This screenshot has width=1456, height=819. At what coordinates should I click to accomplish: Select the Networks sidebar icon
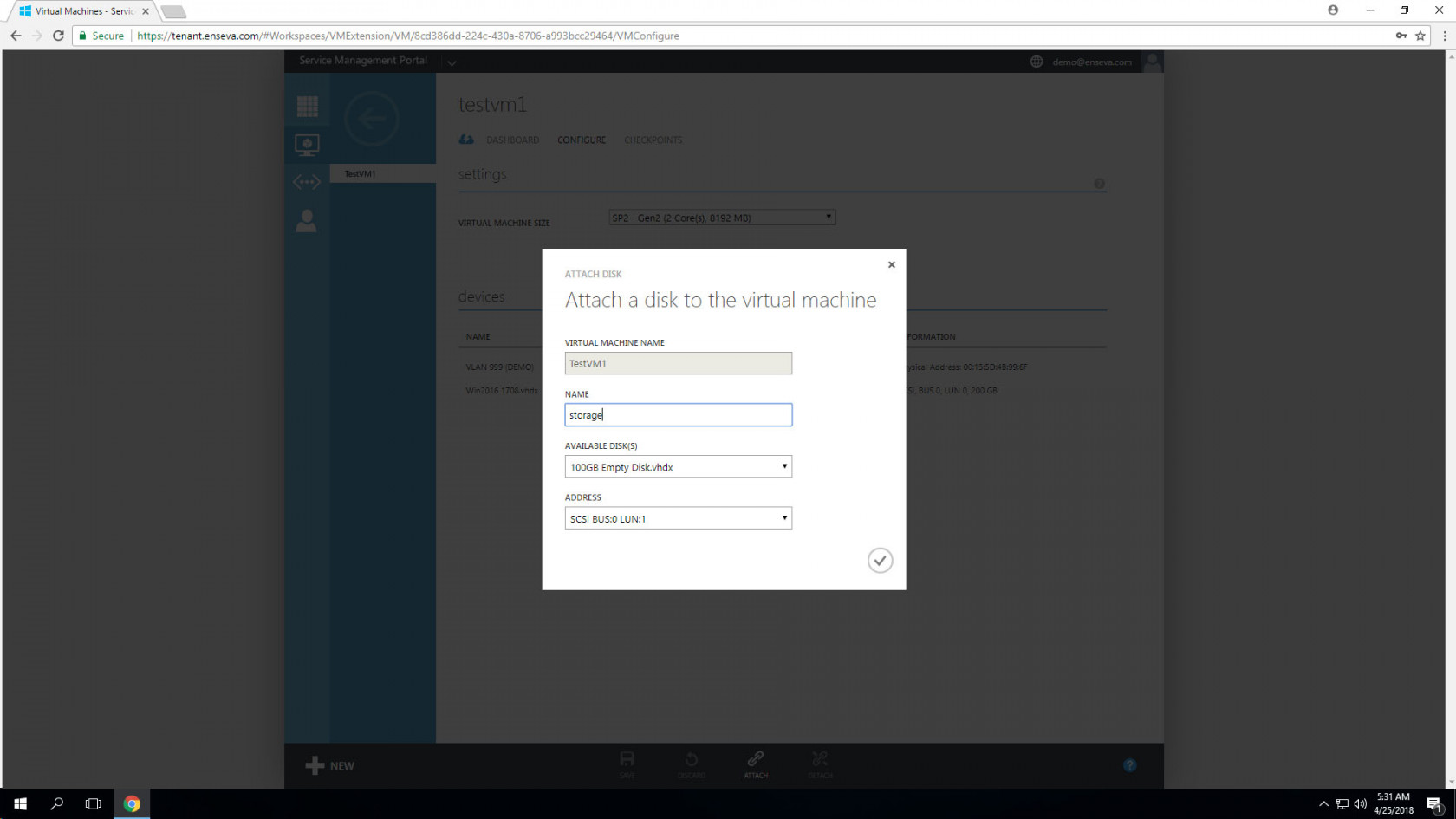coord(307,182)
